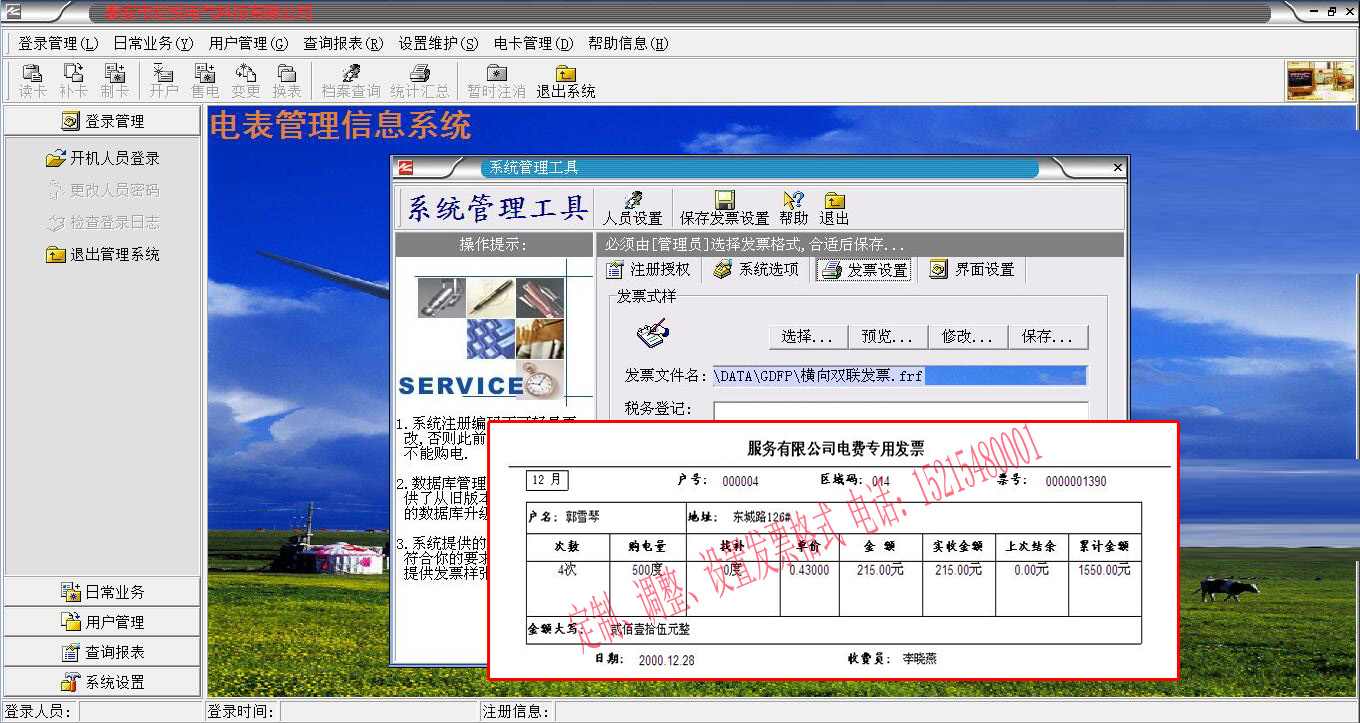This screenshot has width=1360, height=723.
Task: Open the 设置维护(S) menu
Action: point(438,44)
